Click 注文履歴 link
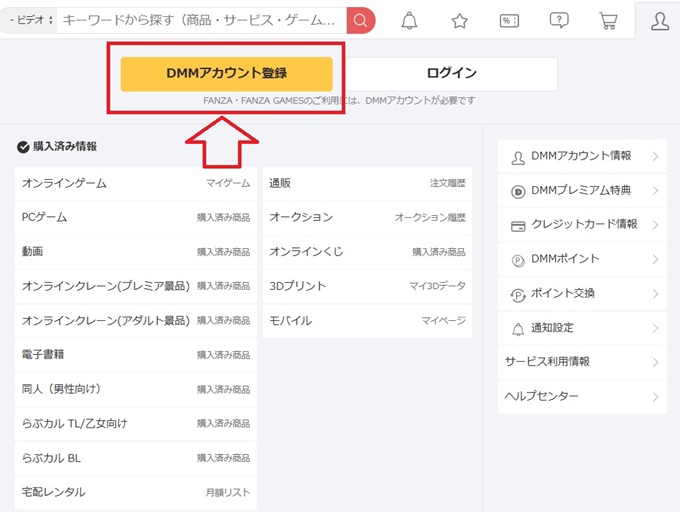Image resolution: width=680 pixels, height=512 pixels. coord(448,183)
